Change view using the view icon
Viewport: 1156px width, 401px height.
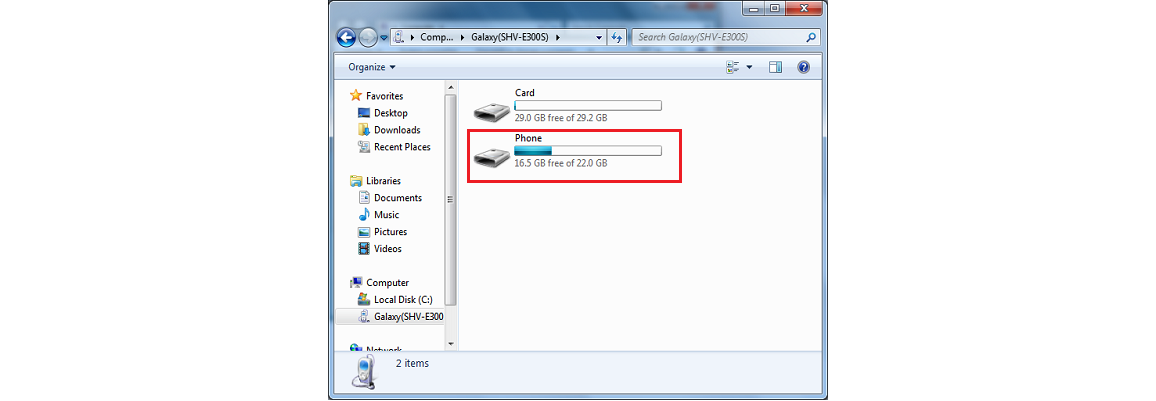pos(733,67)
